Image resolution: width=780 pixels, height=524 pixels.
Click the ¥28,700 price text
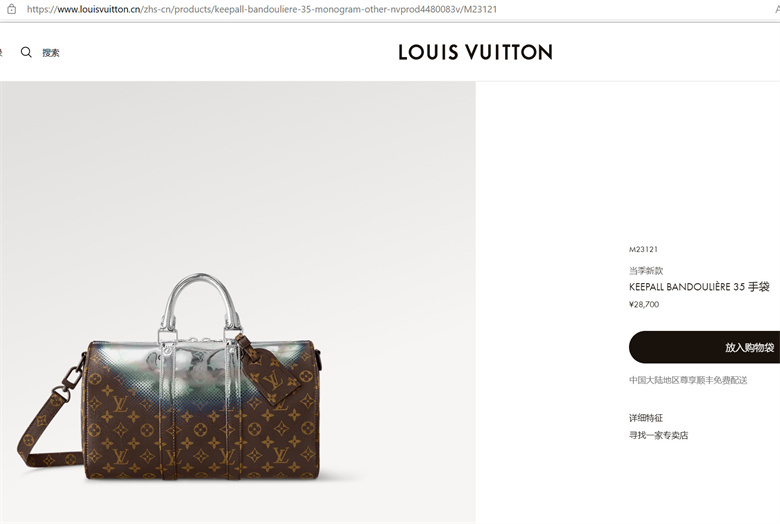coord(644,305)
